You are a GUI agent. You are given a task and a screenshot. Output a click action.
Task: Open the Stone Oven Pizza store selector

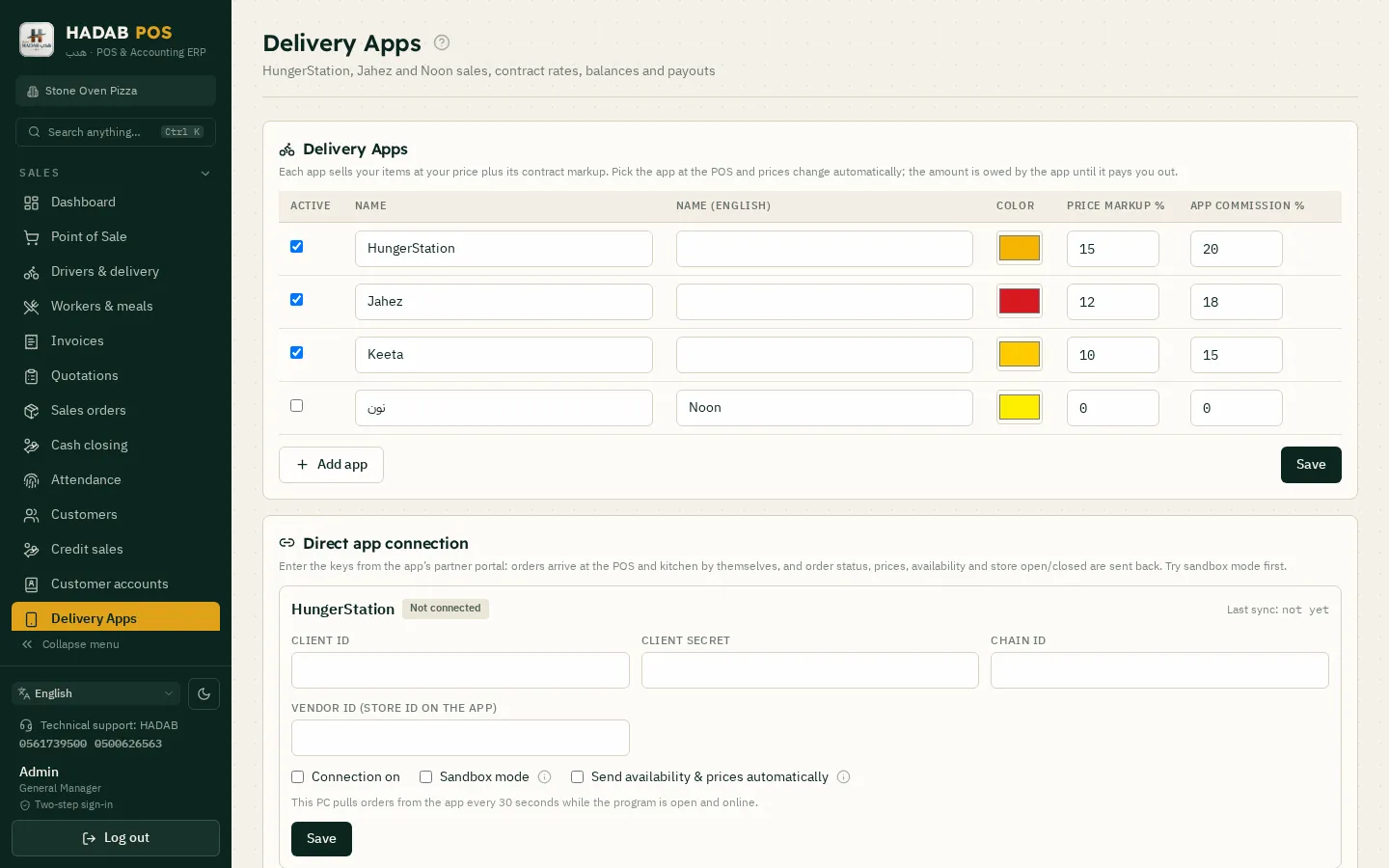click(116, 91)
